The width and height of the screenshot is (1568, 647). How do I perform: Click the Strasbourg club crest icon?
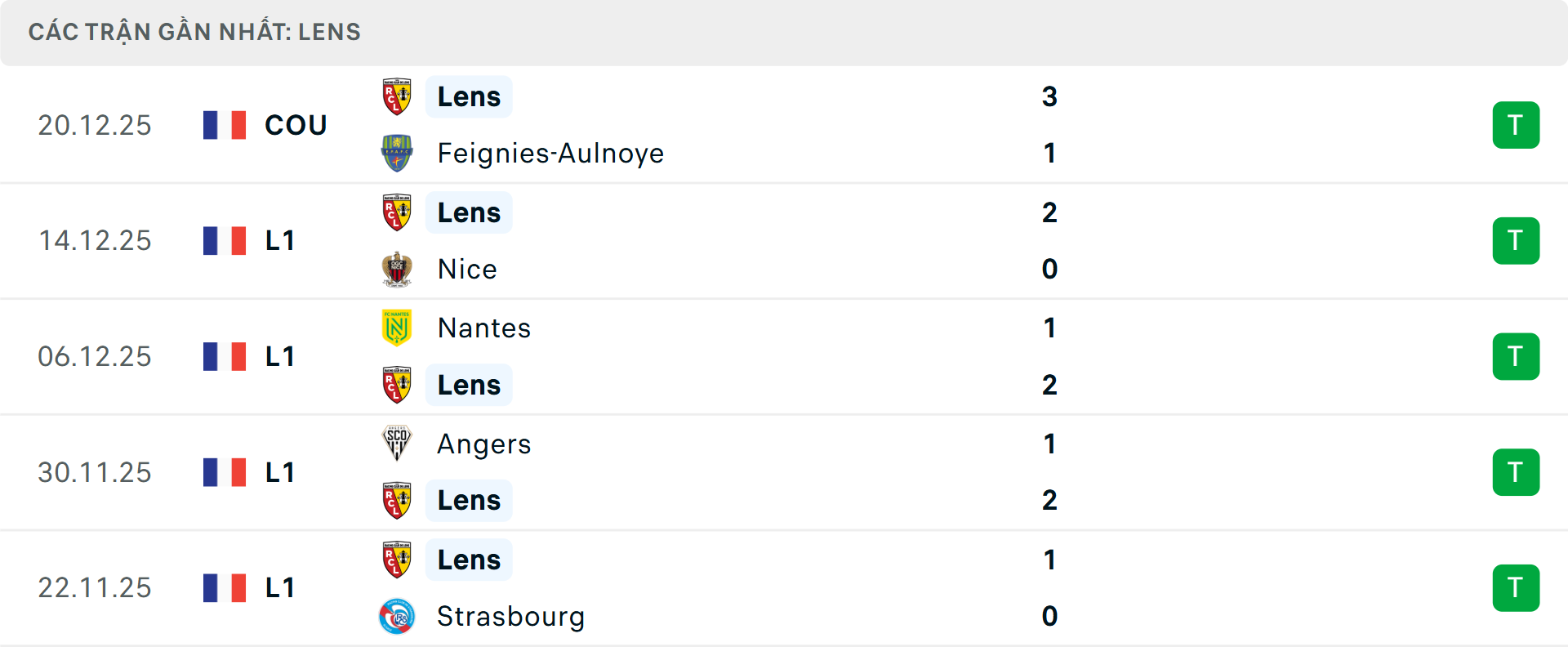(x=397, y=617)
